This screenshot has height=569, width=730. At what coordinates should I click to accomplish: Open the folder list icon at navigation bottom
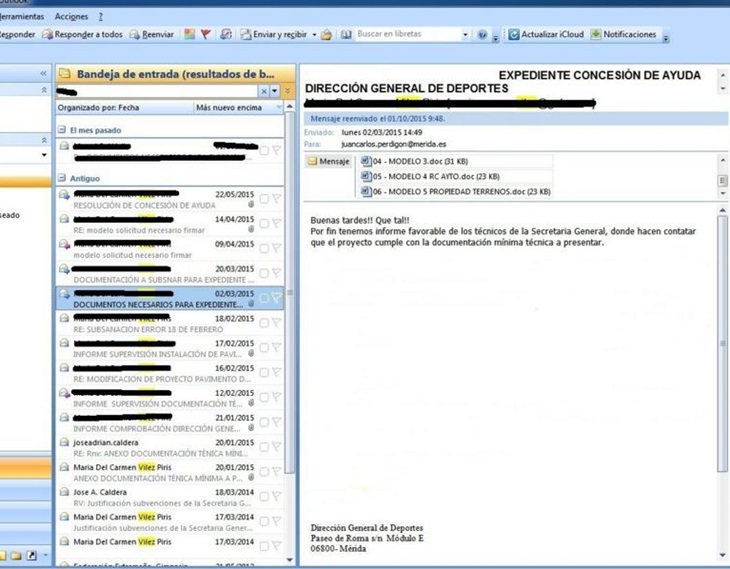16,555
